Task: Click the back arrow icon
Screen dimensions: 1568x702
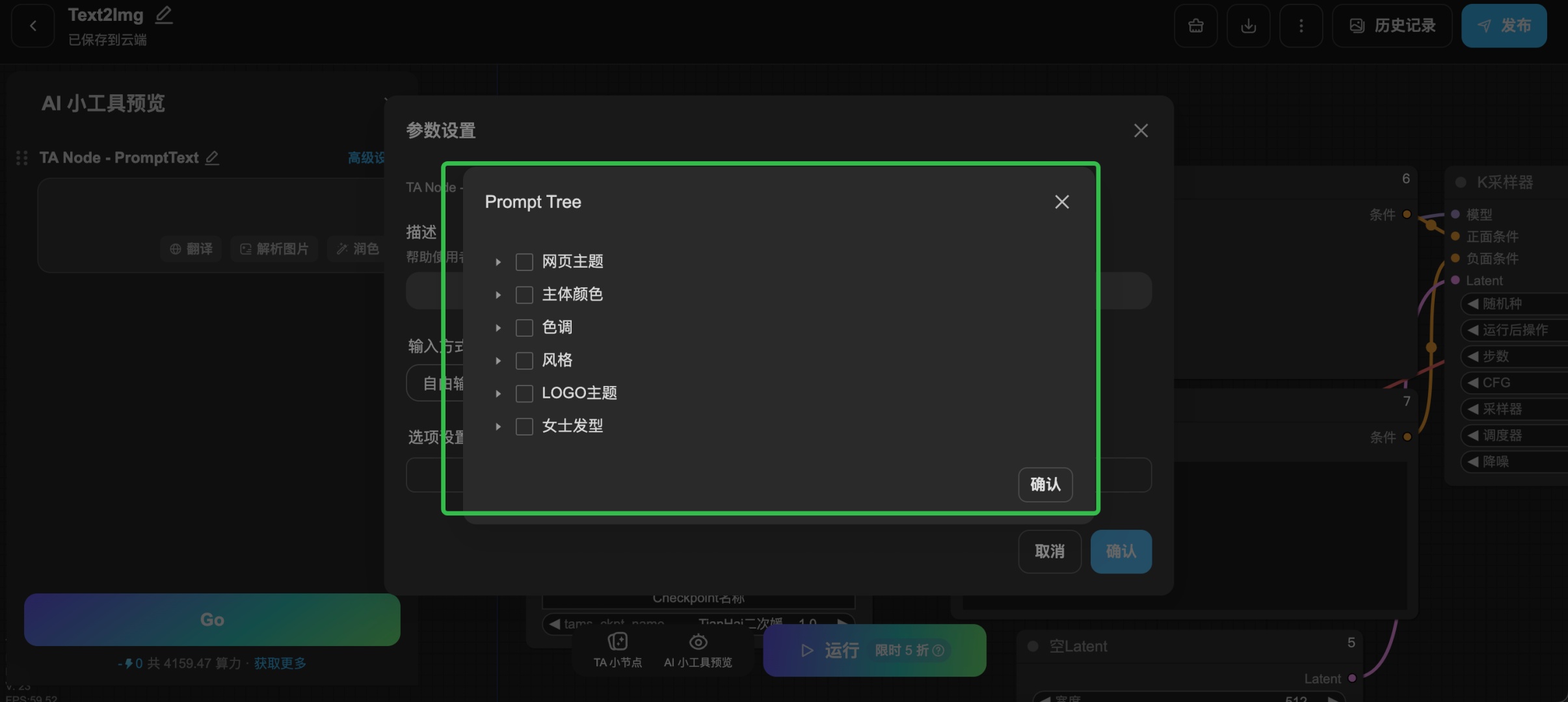Action: pos(33,26)
